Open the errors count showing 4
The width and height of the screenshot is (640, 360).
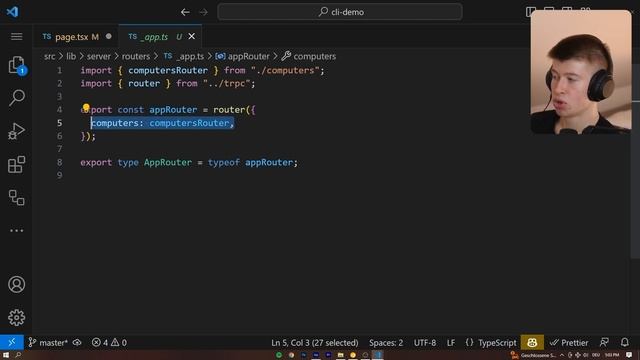[100, 342]
